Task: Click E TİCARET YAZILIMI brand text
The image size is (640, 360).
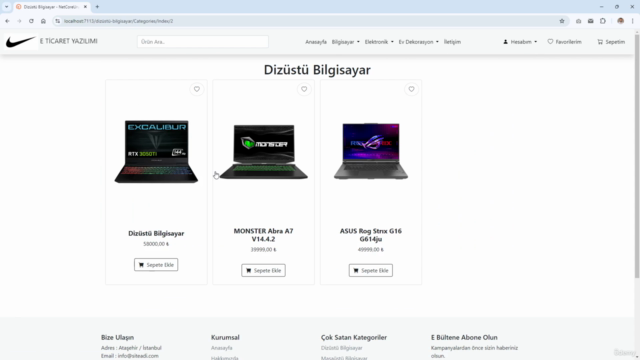Action: click(69, 41)
